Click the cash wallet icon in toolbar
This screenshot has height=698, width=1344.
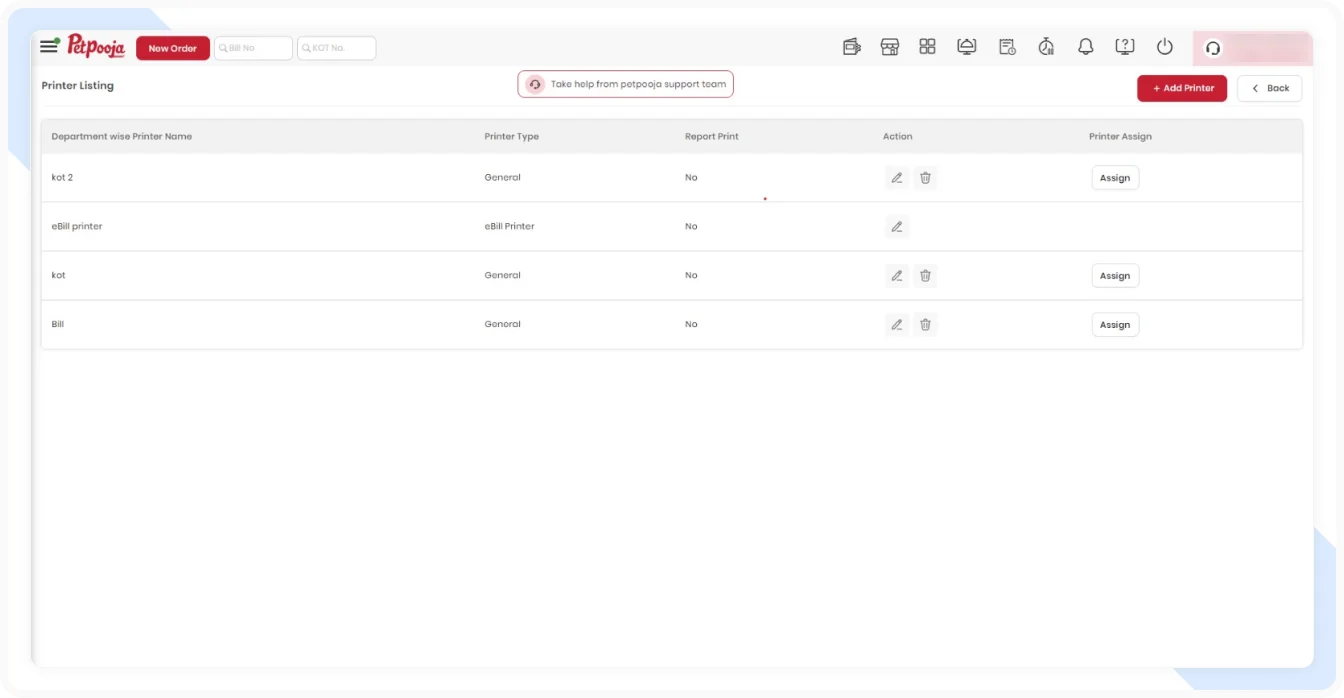851,47
